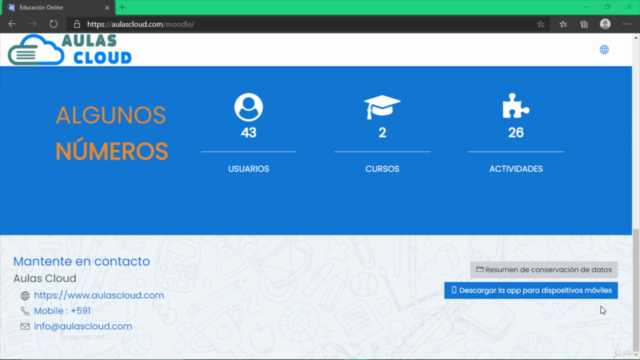Image resolution: width=640 pixels, height=360 pixels.
Task: Click the ALGUNOS NÚMEROS heading
Action: 111,133
